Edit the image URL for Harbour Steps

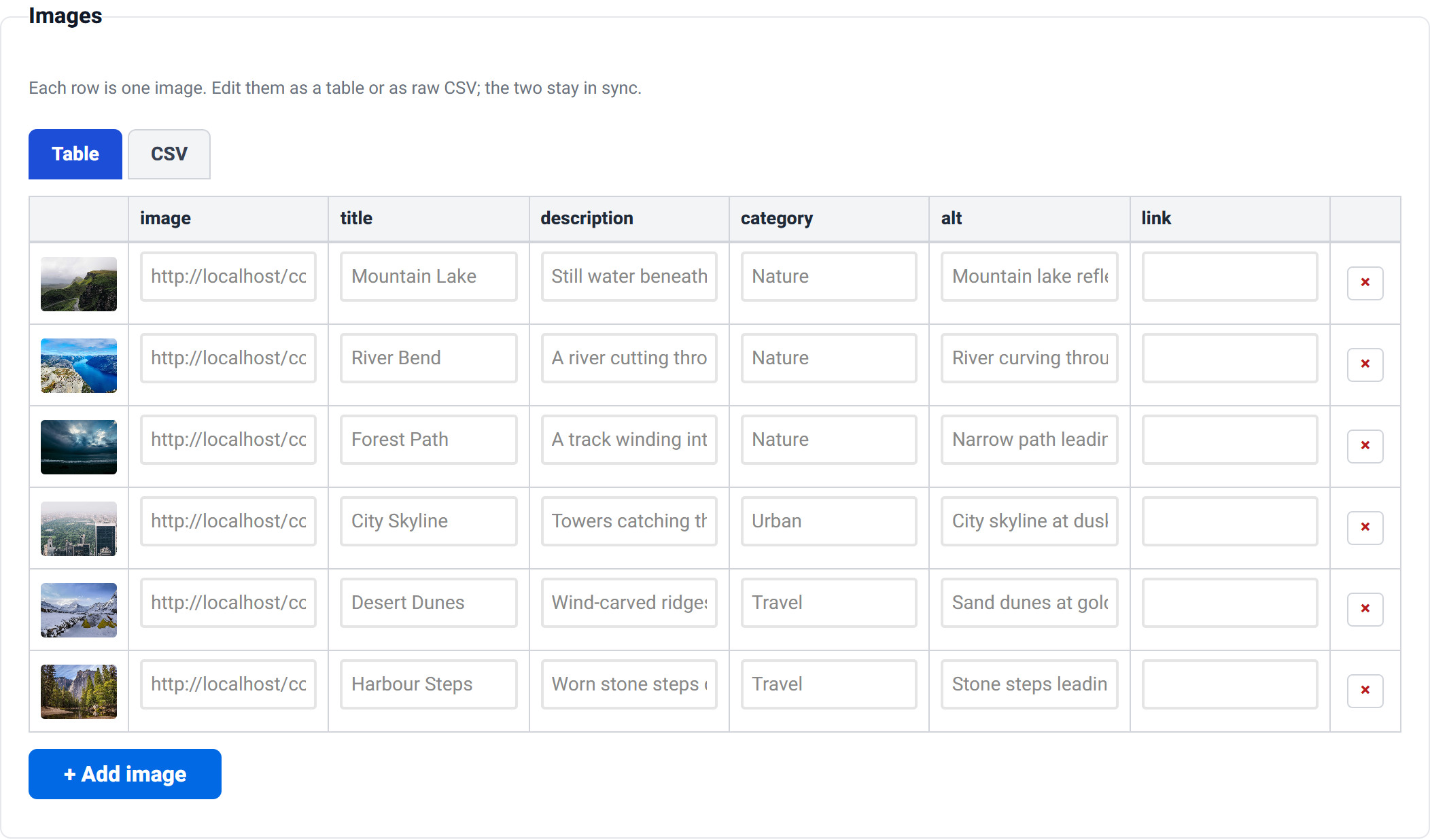tap(228, 684)
